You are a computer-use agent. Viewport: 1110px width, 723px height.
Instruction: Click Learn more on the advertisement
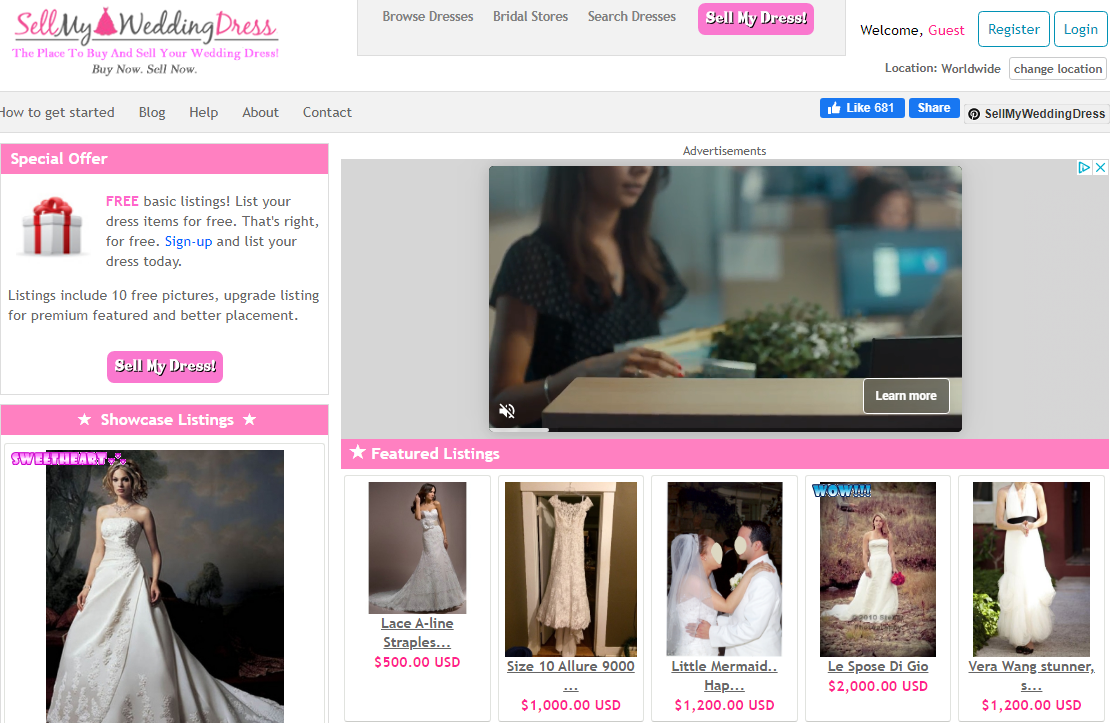click(905, 396)
